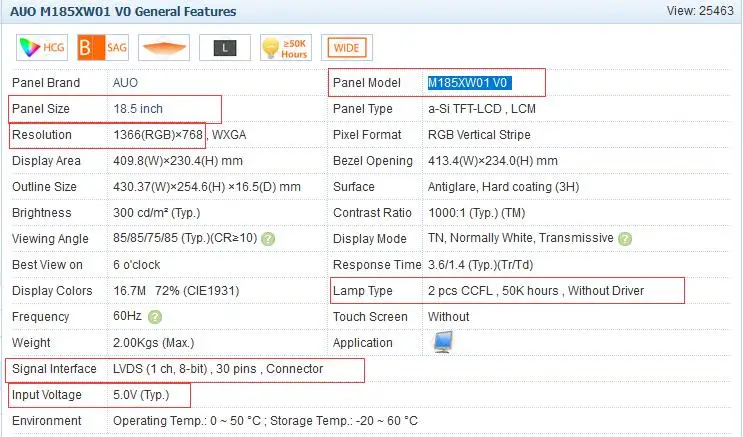Click the HCG color gamut feature icon
The height and width of the screenshot is (437, 743).
[x=42, y=47]
